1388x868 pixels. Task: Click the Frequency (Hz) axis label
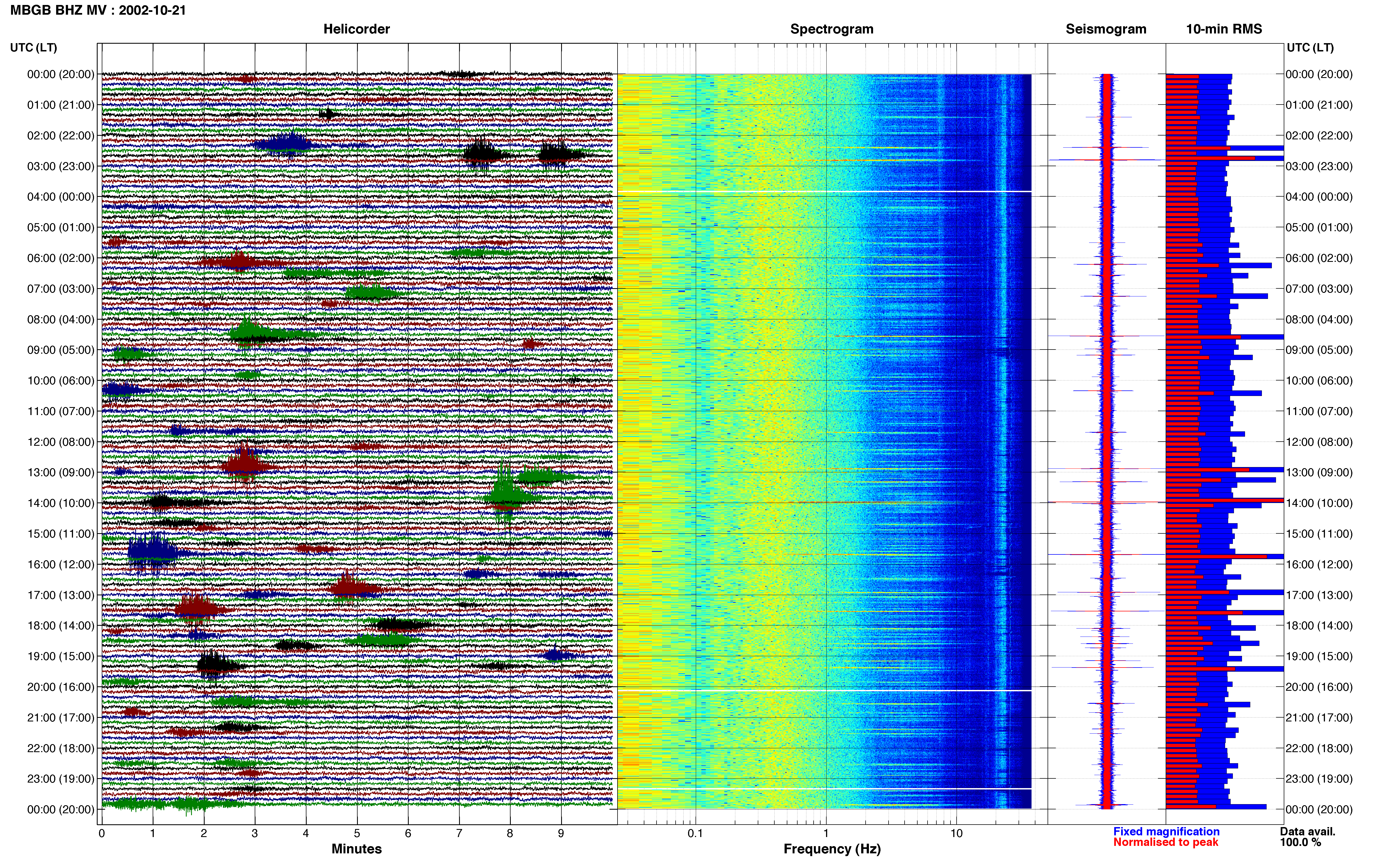[832, 849]
